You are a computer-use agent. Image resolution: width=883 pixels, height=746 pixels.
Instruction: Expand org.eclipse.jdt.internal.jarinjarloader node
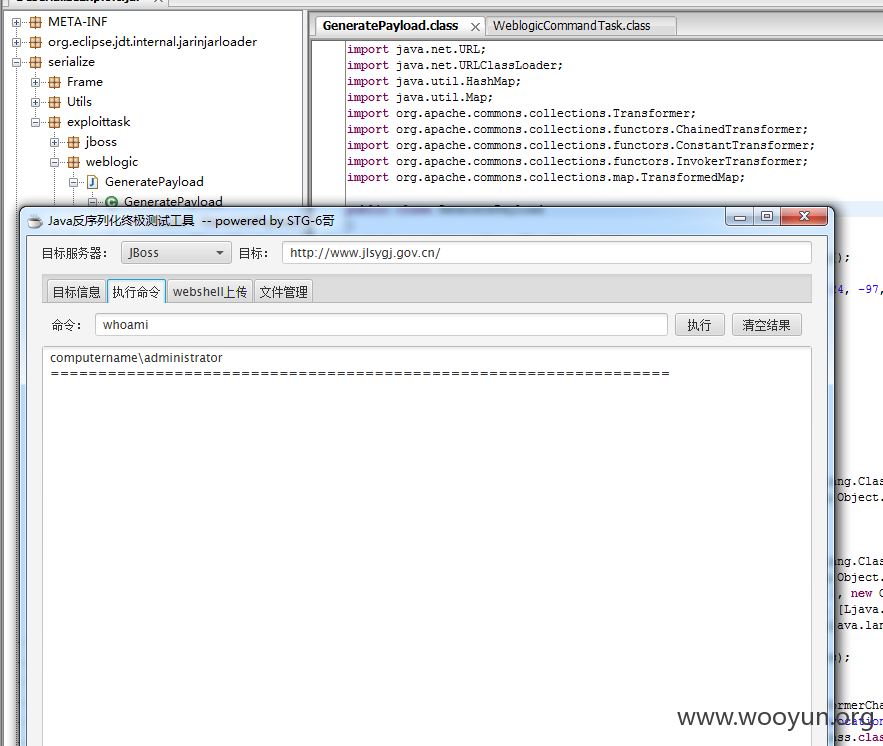[x=16, y=42]
